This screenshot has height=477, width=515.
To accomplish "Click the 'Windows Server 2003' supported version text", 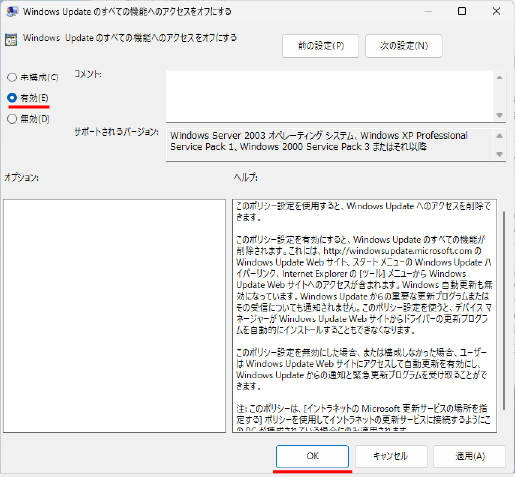I will coord(218,136).
